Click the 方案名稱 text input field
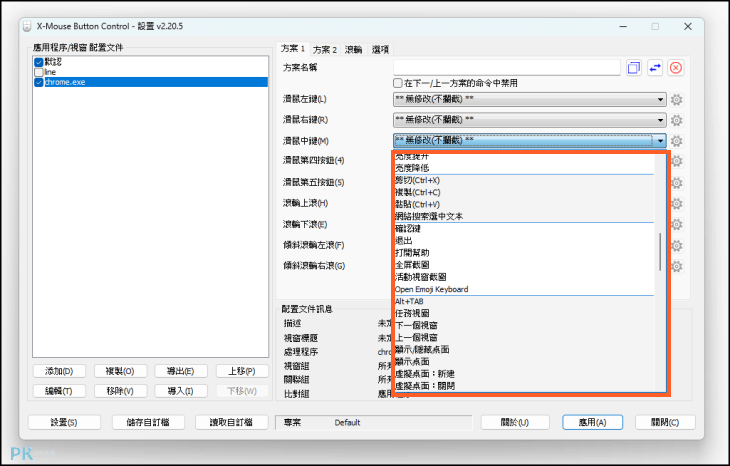The width and height of the screenshot is (730, 466). (507, 68)
